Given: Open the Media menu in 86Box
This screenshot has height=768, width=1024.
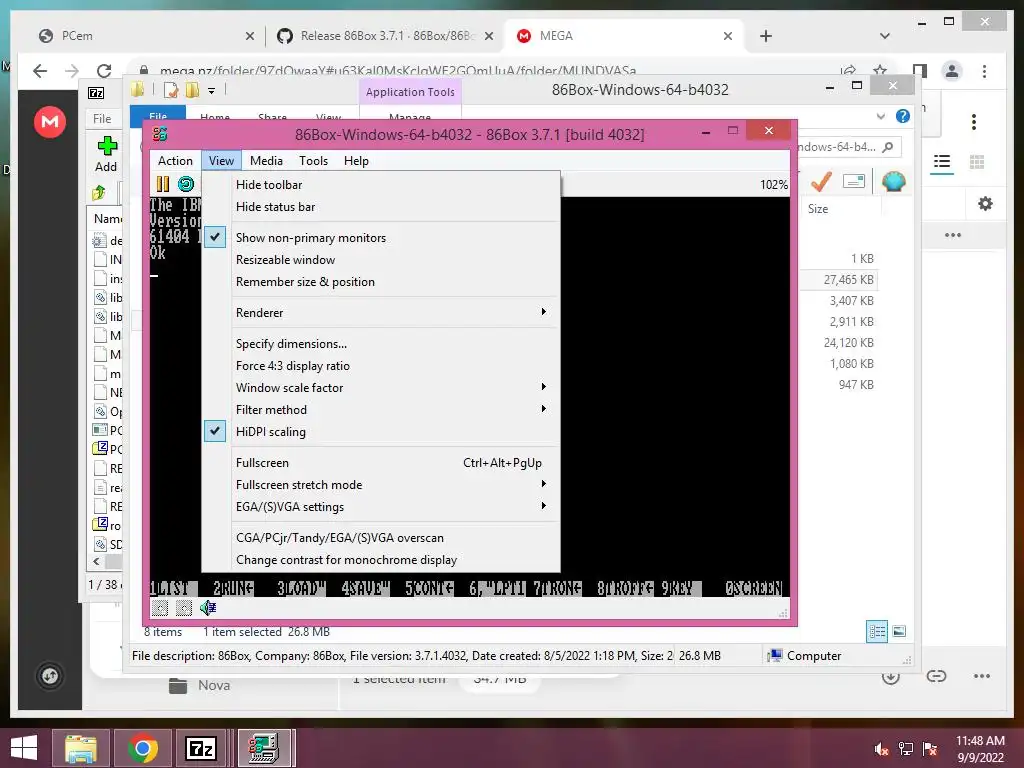Looking at the screenshot, I should click(x=266, y=161).
